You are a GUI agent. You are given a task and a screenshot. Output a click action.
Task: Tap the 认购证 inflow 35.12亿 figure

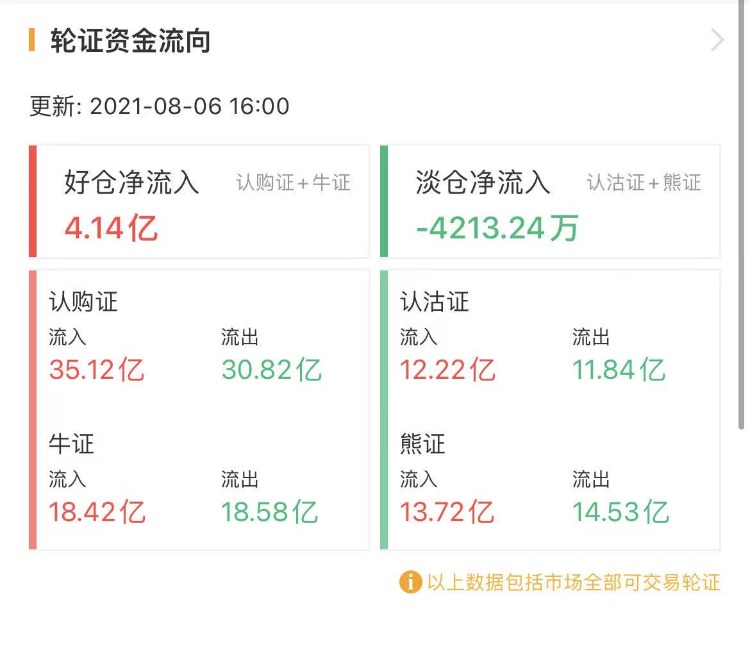pos(97,370)
